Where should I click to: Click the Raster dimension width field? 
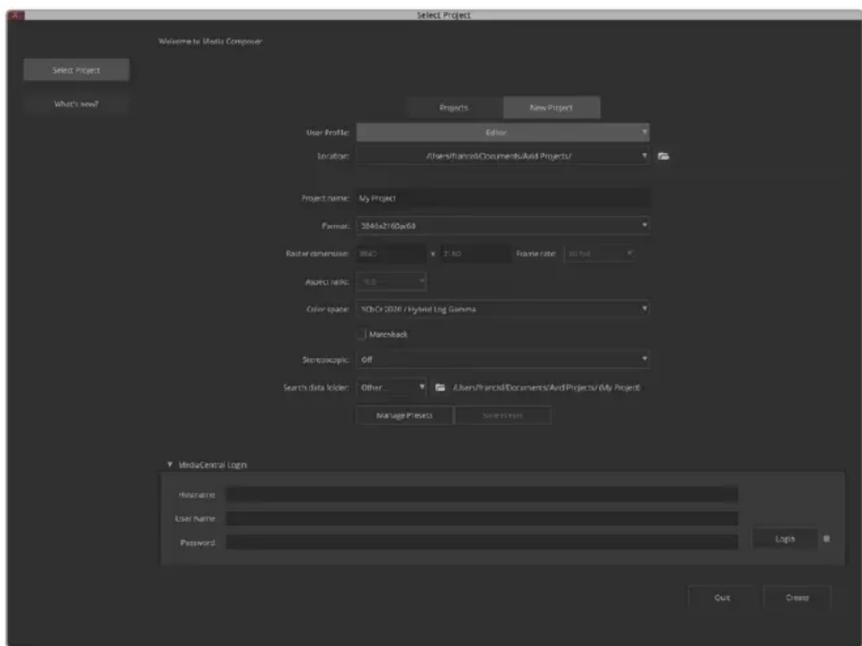pos(391,253)
